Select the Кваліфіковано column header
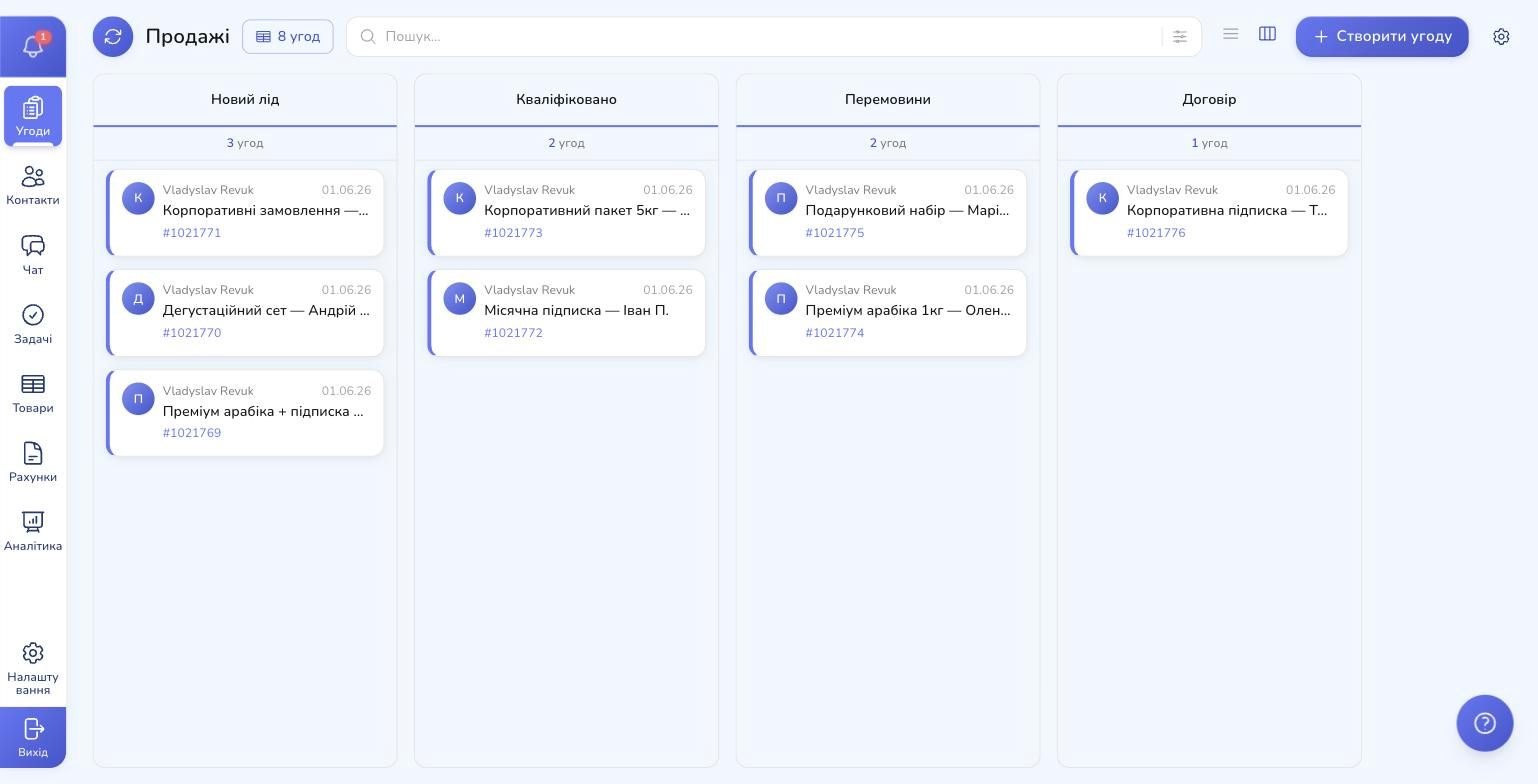 [566, 99]
